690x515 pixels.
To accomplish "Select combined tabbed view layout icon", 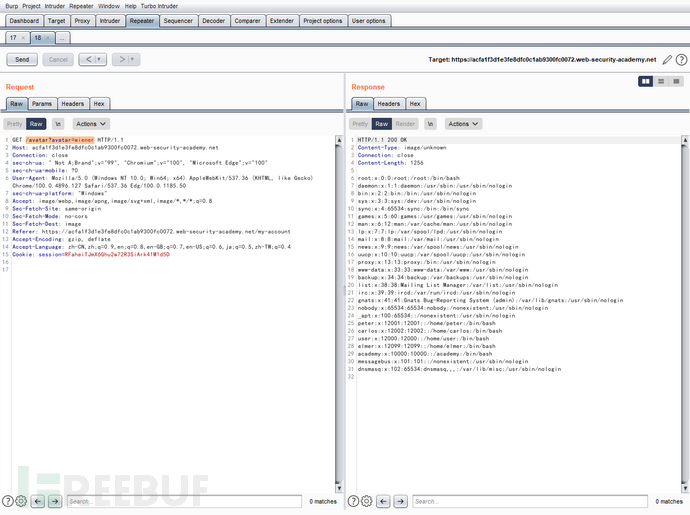I will pyautogui.click(x=676, y=81).
